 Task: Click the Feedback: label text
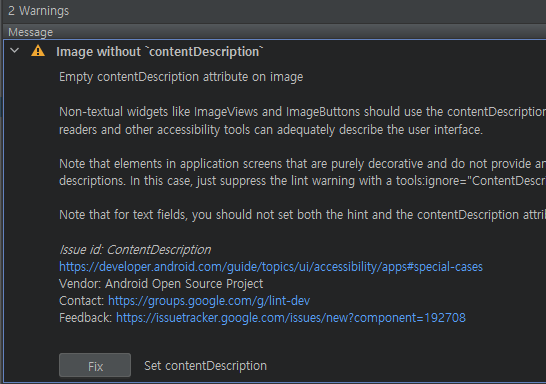(85, 318)
